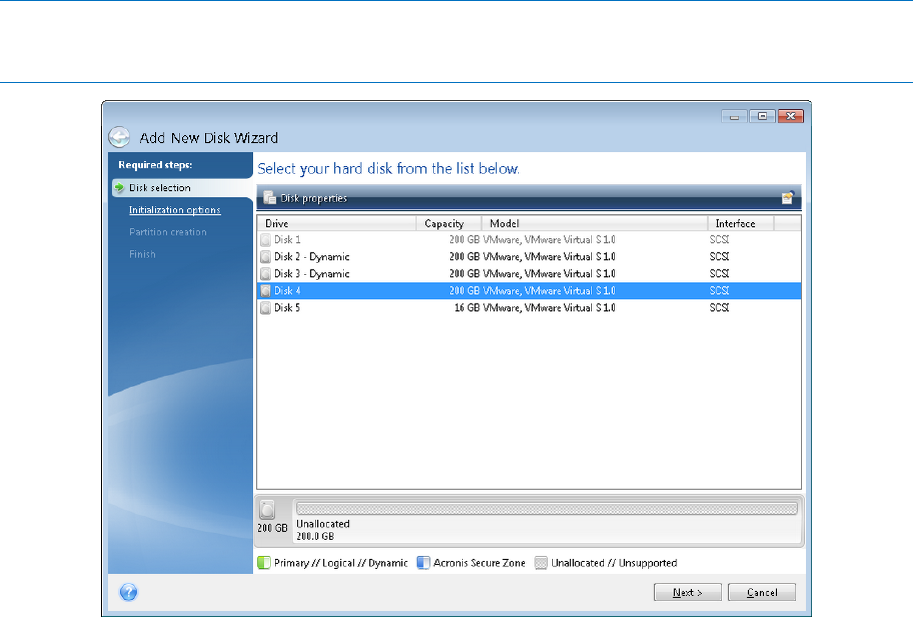Click the Disk properties bar label

[313, 198]
